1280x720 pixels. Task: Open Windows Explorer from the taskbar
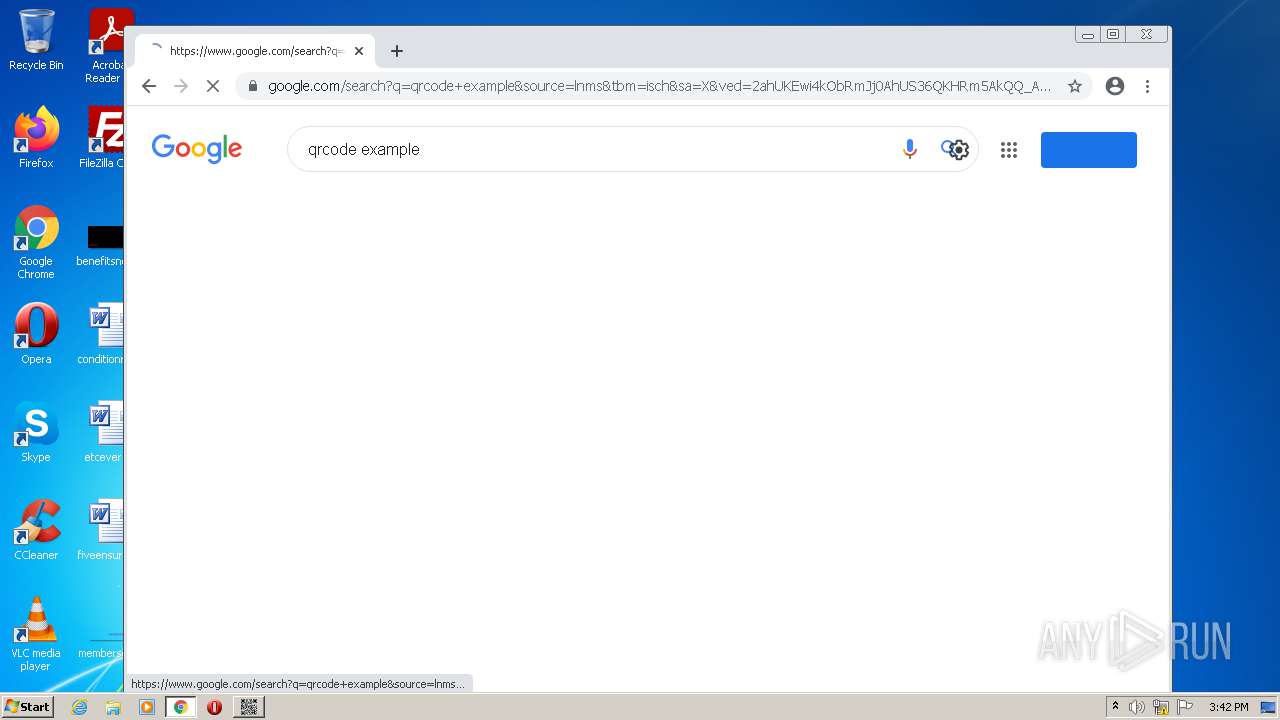[x=113, y=707]
